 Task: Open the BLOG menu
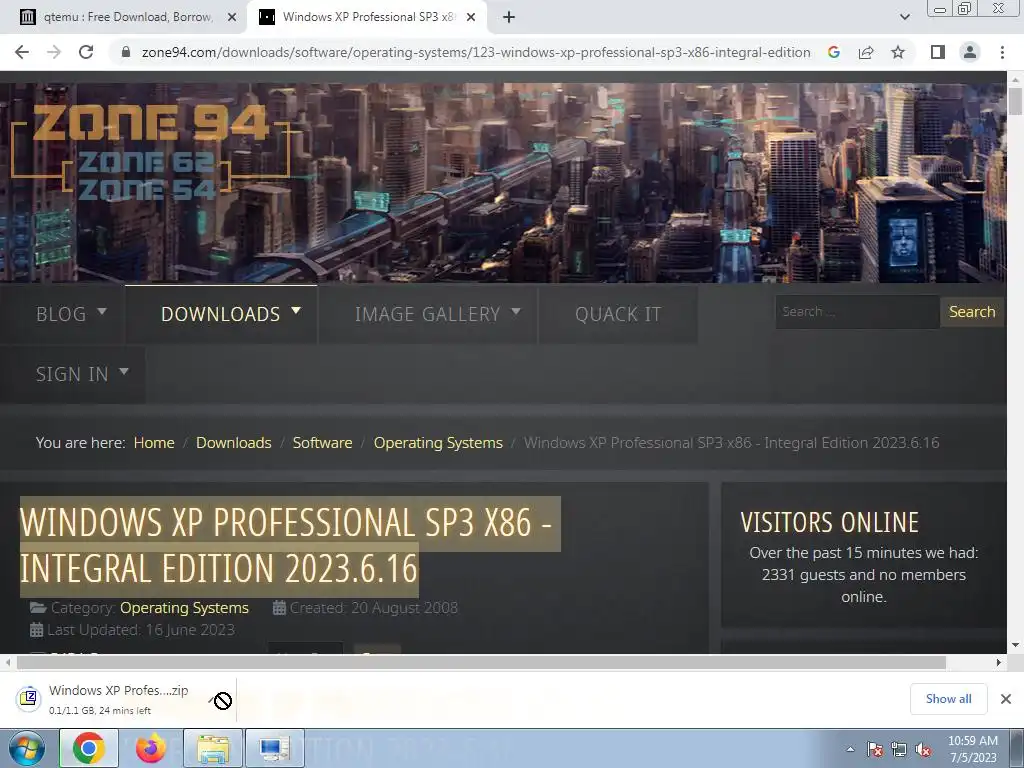70,314
